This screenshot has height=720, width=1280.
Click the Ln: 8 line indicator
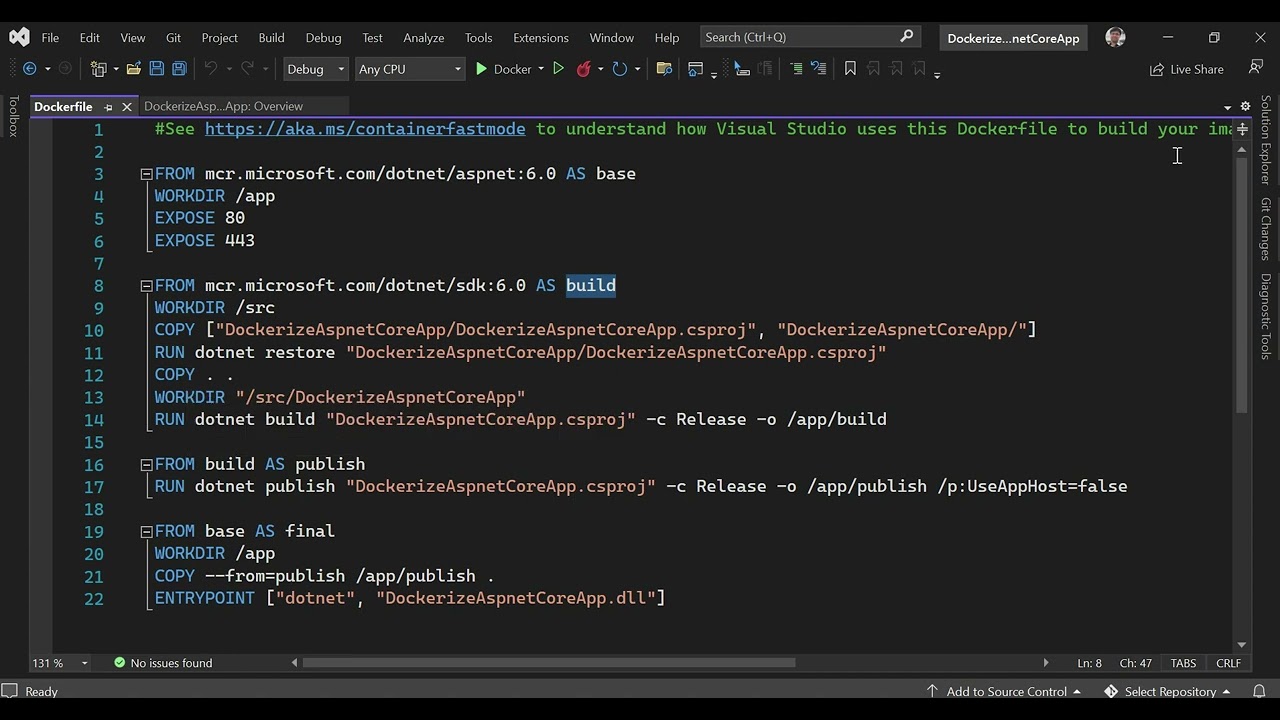coord(1089,663)
